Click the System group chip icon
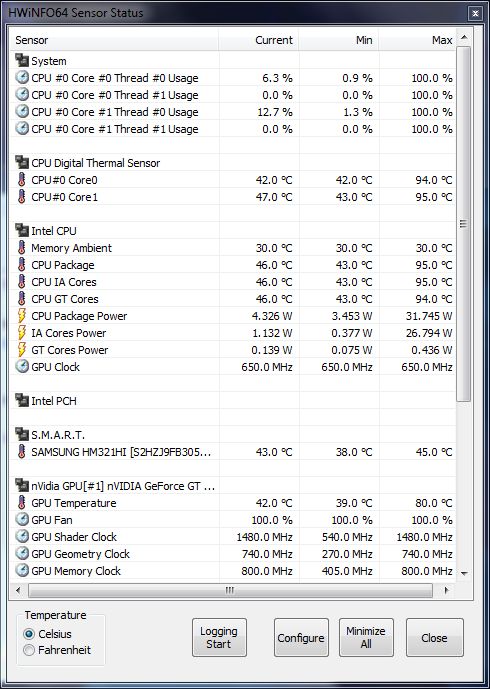This screenshot has width=490, height=689. point(22,60)
